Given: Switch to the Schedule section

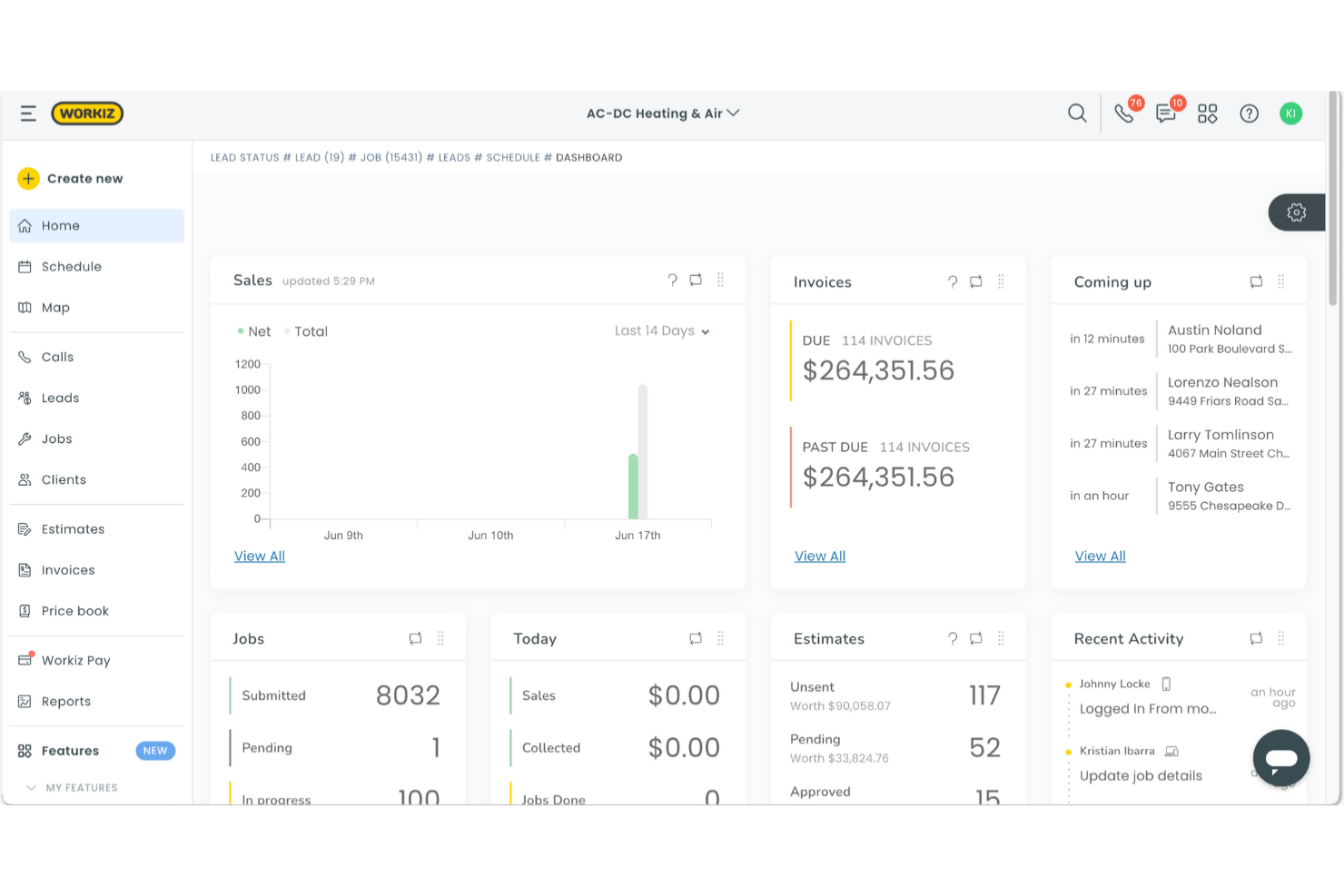Looking at the screenshot, I should (x=72, y=266).
